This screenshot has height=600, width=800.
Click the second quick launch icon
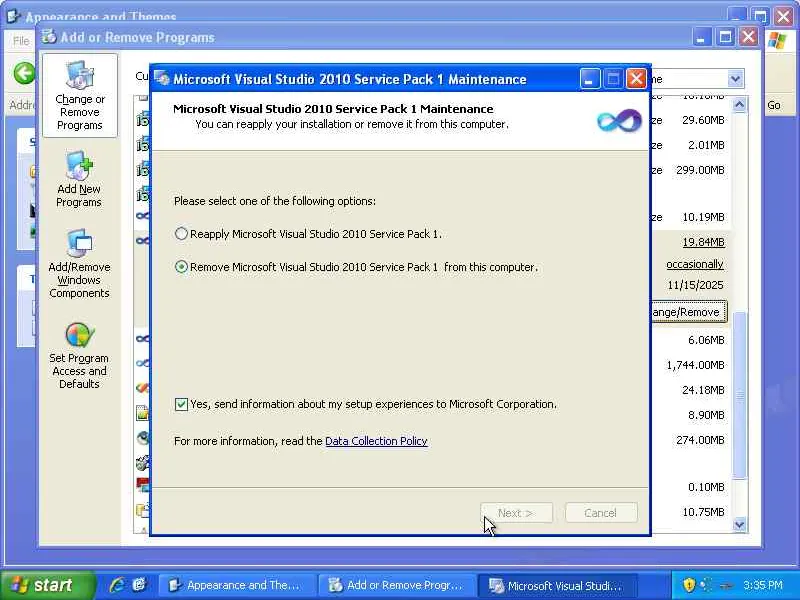point(139,585)
